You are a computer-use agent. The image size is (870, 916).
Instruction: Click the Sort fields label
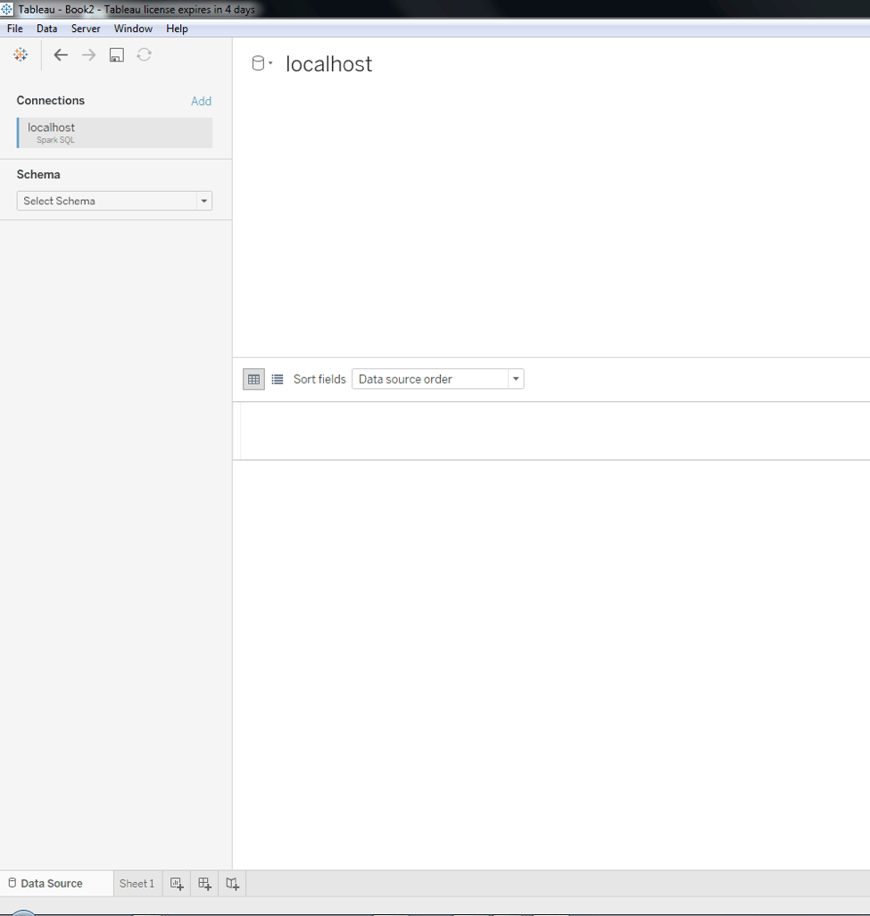[x=320, y=379]
